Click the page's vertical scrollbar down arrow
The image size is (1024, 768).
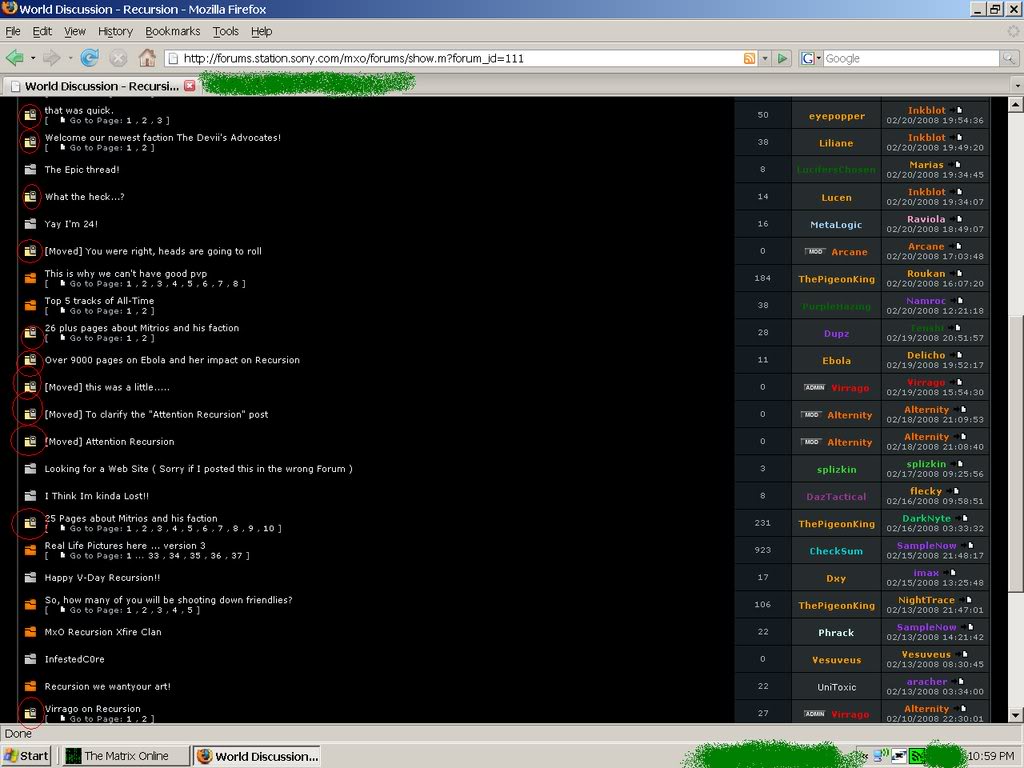(x=1016, y=715)
